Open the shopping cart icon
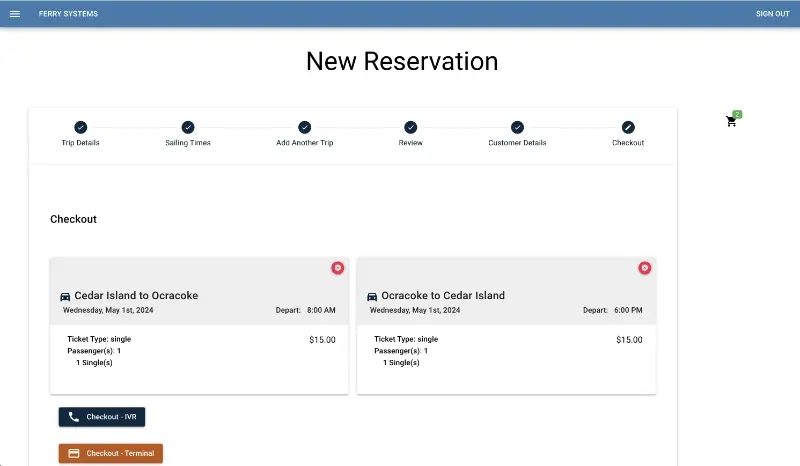The width and height of the screenshot is (800, 466). pyautogui.click(x=731, y=121)
